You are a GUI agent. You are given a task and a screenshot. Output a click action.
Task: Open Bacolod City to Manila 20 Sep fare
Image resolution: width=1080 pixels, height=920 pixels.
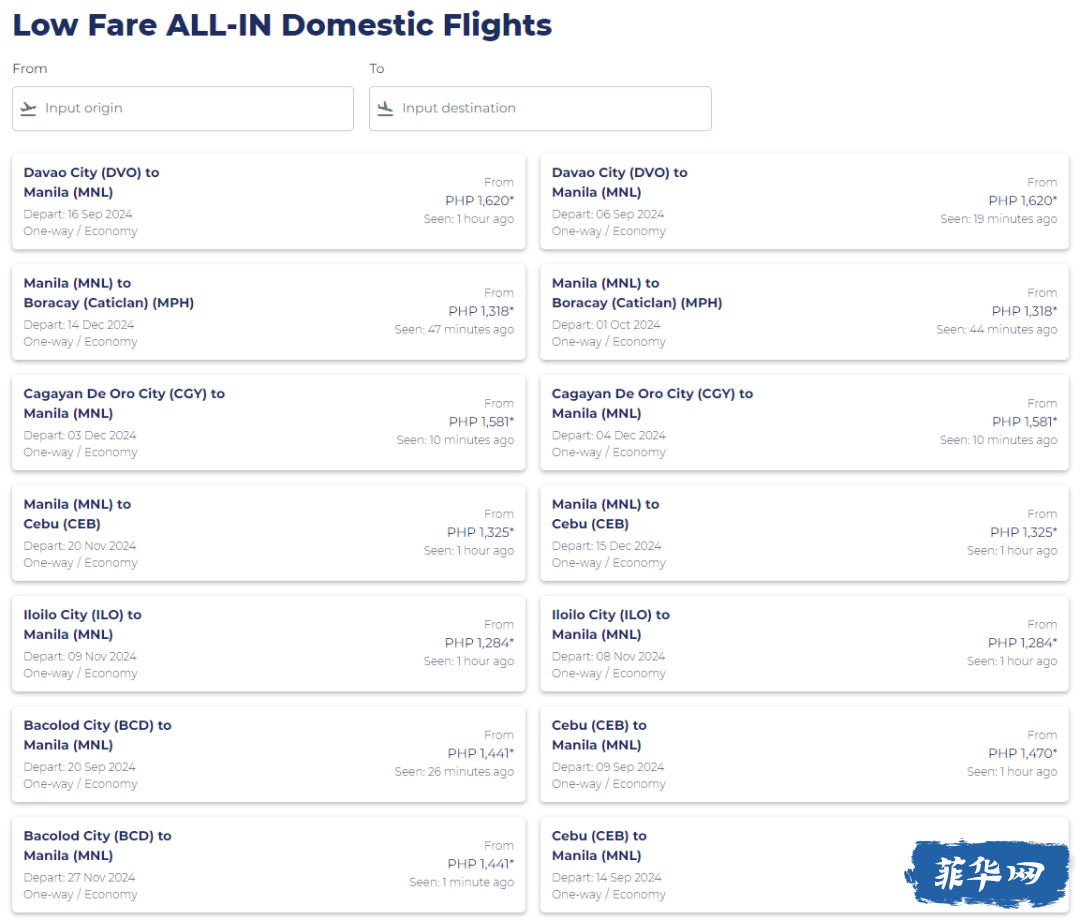pos(268,754)
